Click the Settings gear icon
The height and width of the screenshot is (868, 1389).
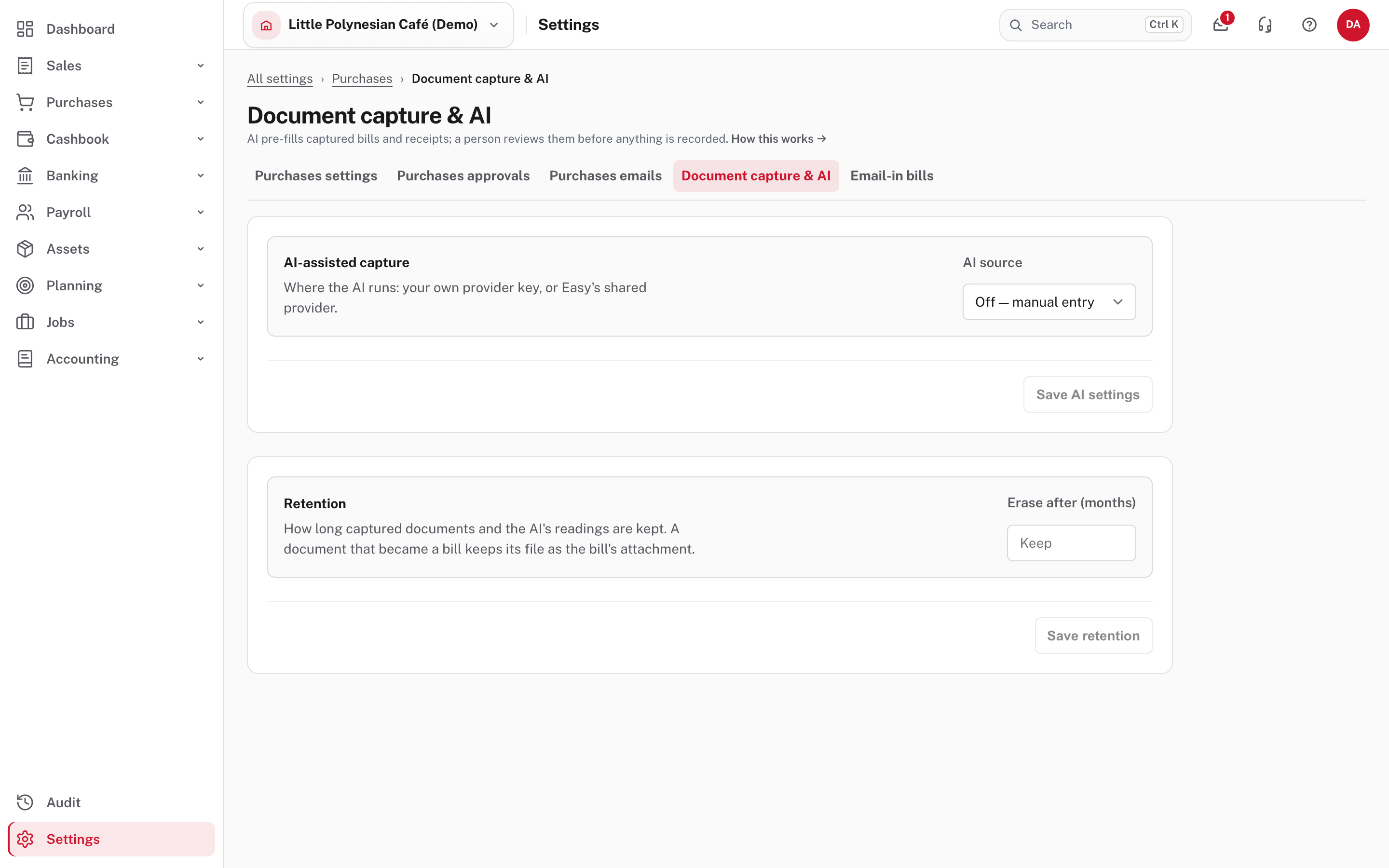coord(25,839)
